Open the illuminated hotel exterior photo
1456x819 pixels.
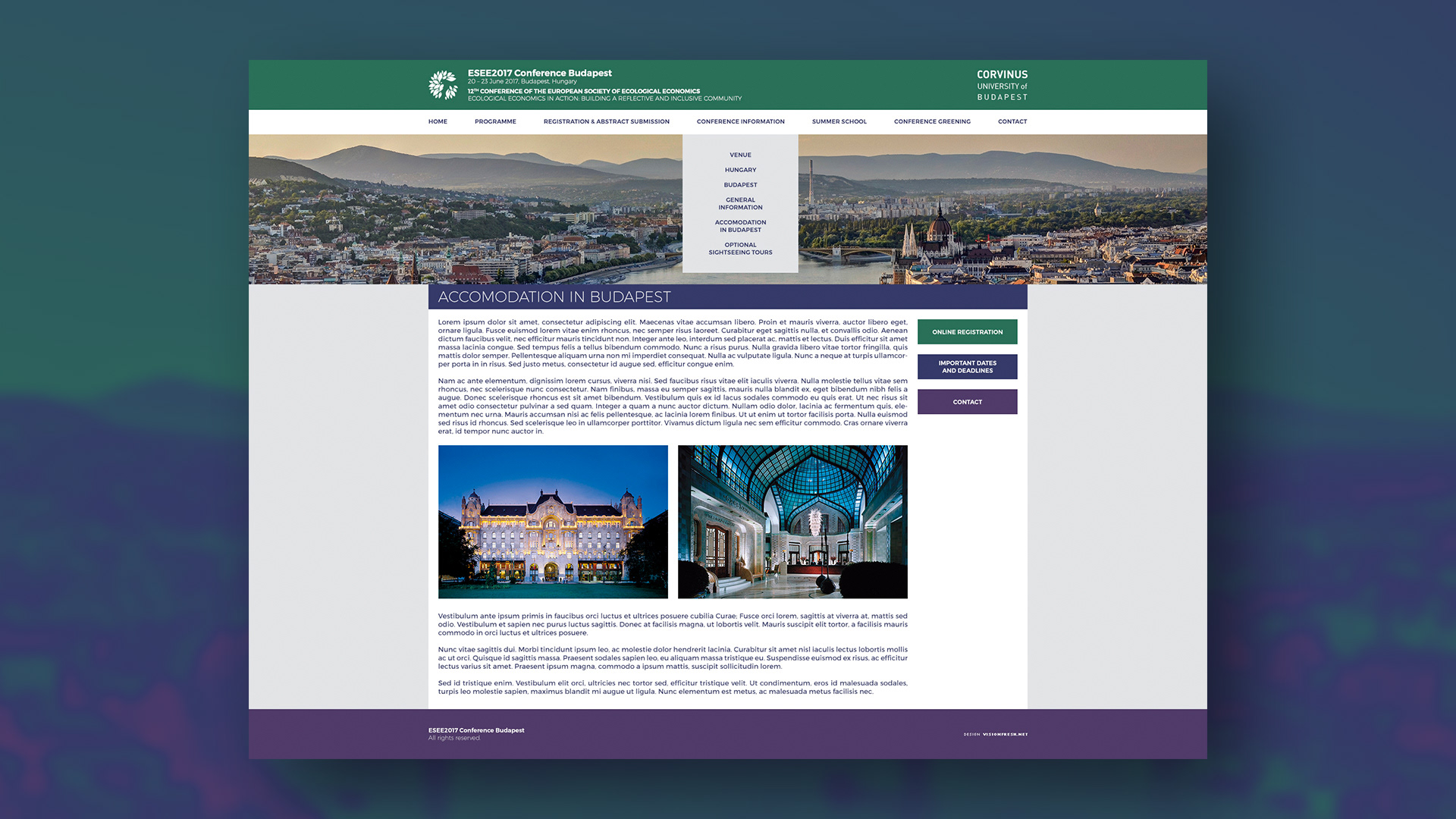(553, 522)
